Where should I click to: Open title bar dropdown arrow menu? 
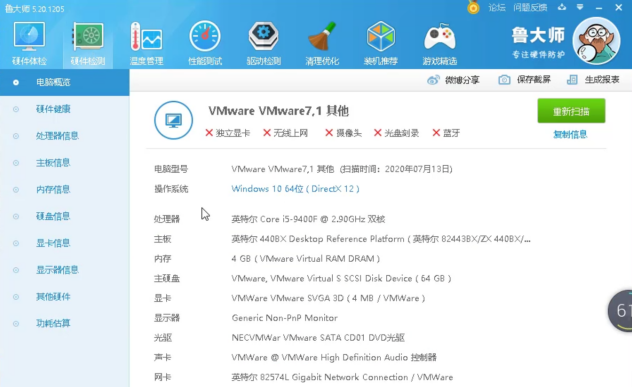[580, 7]
